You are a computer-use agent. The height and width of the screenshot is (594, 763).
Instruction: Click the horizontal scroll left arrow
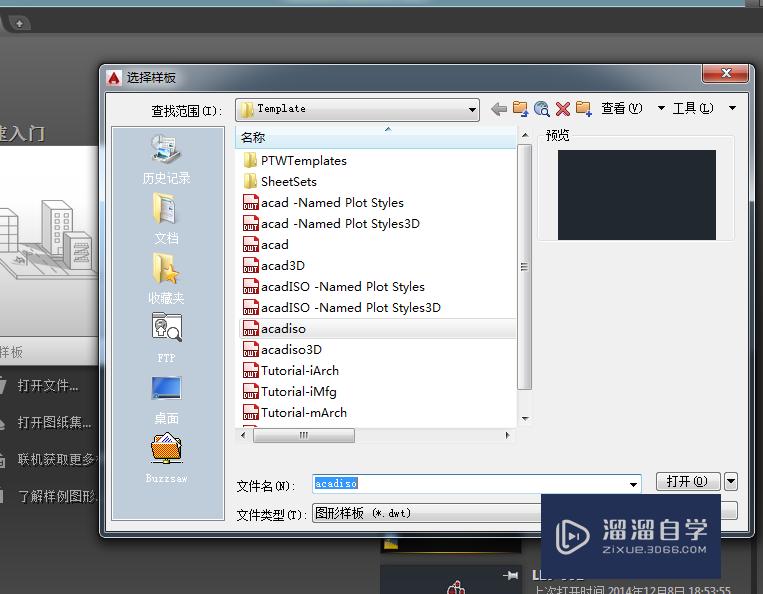(243, 435)
